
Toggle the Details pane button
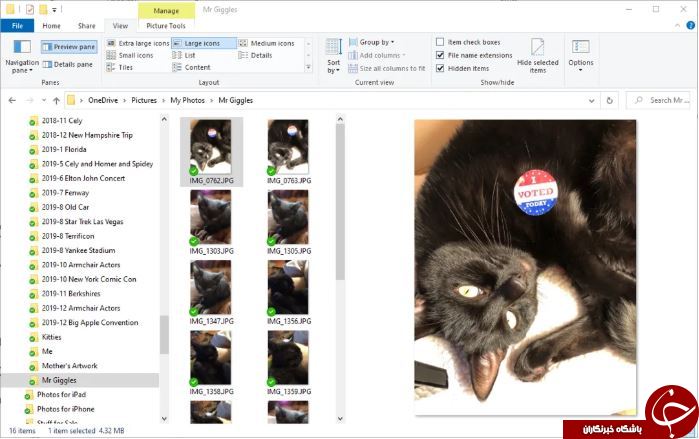[68, 65]
